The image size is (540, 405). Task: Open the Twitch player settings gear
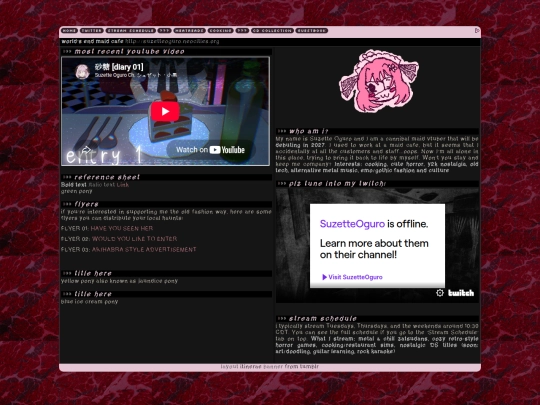[x=440, y=293]
